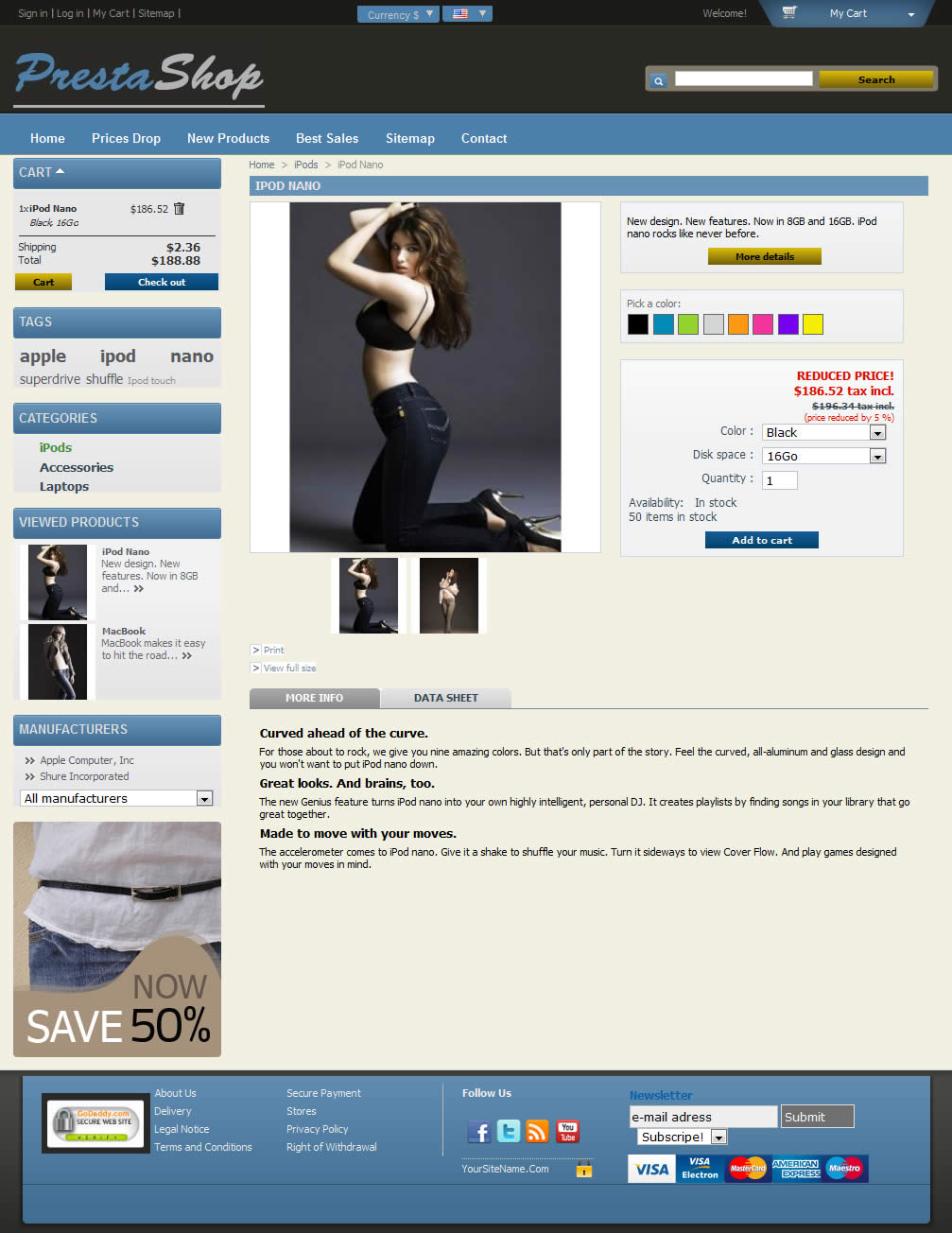952x1233 pixels.
Task: Open the language flag dropdown
Action: click(468, 14)
